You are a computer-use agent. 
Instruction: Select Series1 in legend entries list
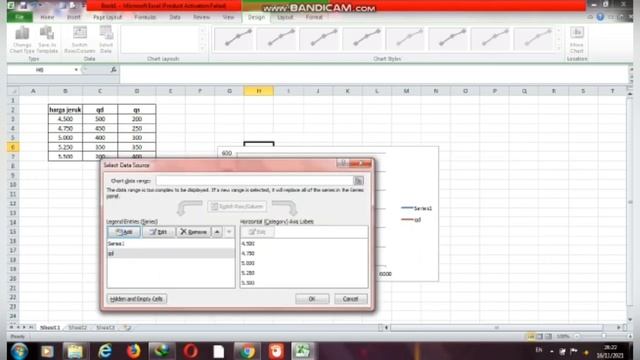point(171,244)
